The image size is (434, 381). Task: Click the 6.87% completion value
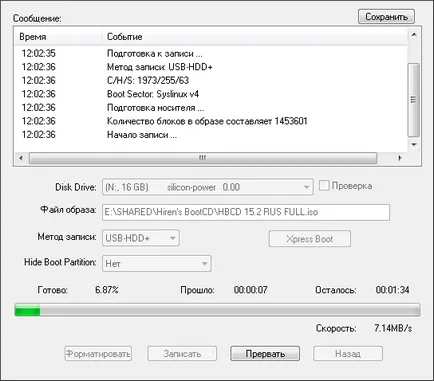click(x=107, y=290)
